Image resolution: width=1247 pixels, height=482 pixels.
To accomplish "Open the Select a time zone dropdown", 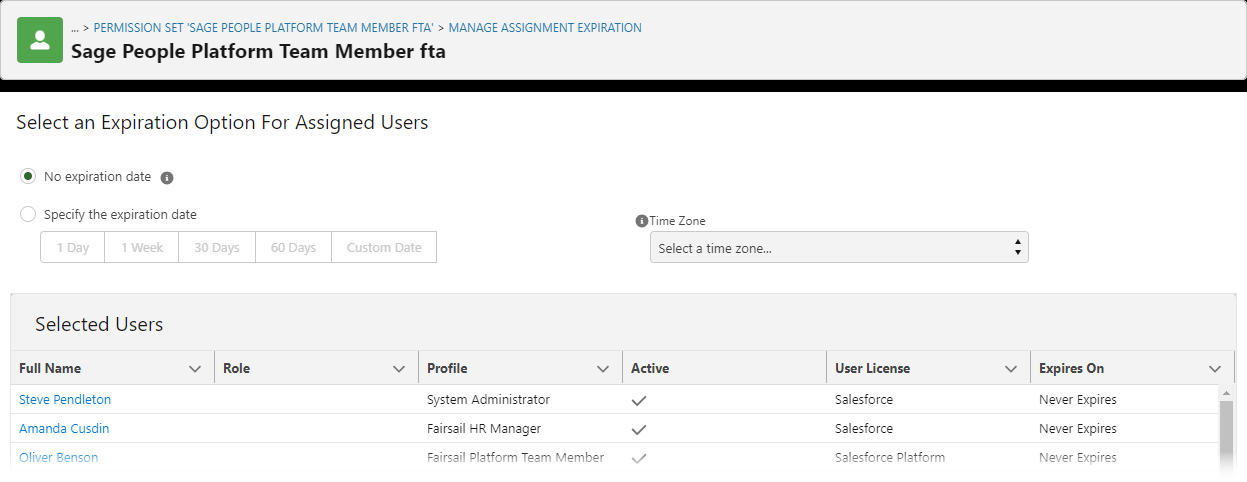I will [x=838, y=248].
